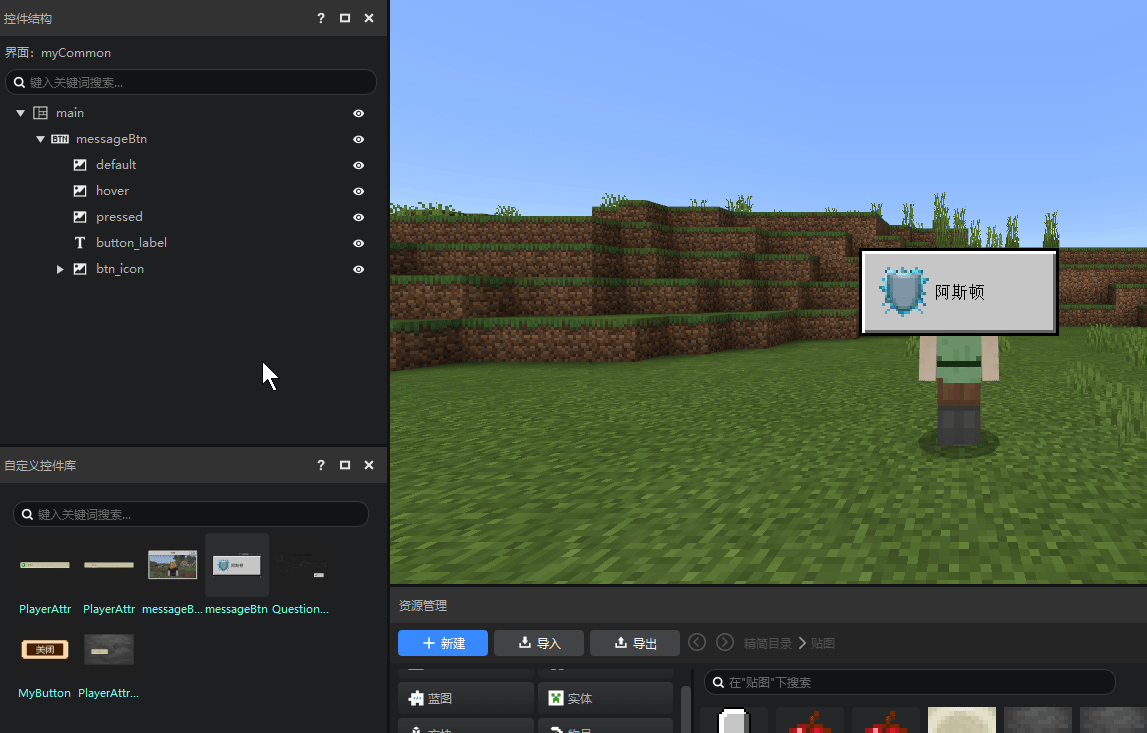Image resolution: width=1147 pixels, height=733 pixels.
Task: Collapse the messageBtn tree node
Action: tap(41, 139)
